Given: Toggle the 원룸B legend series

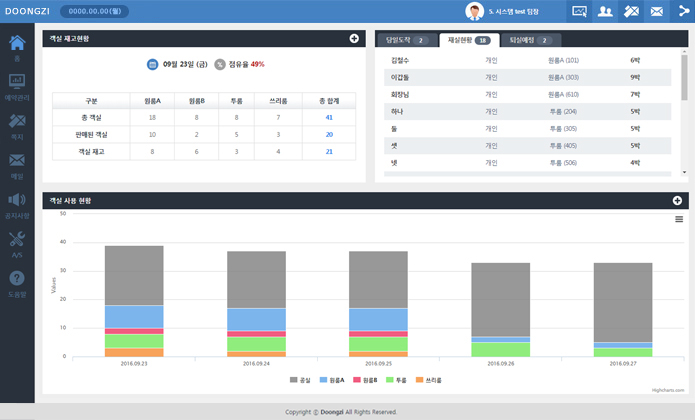Looking at the screenshot, I should coord(365,380).
